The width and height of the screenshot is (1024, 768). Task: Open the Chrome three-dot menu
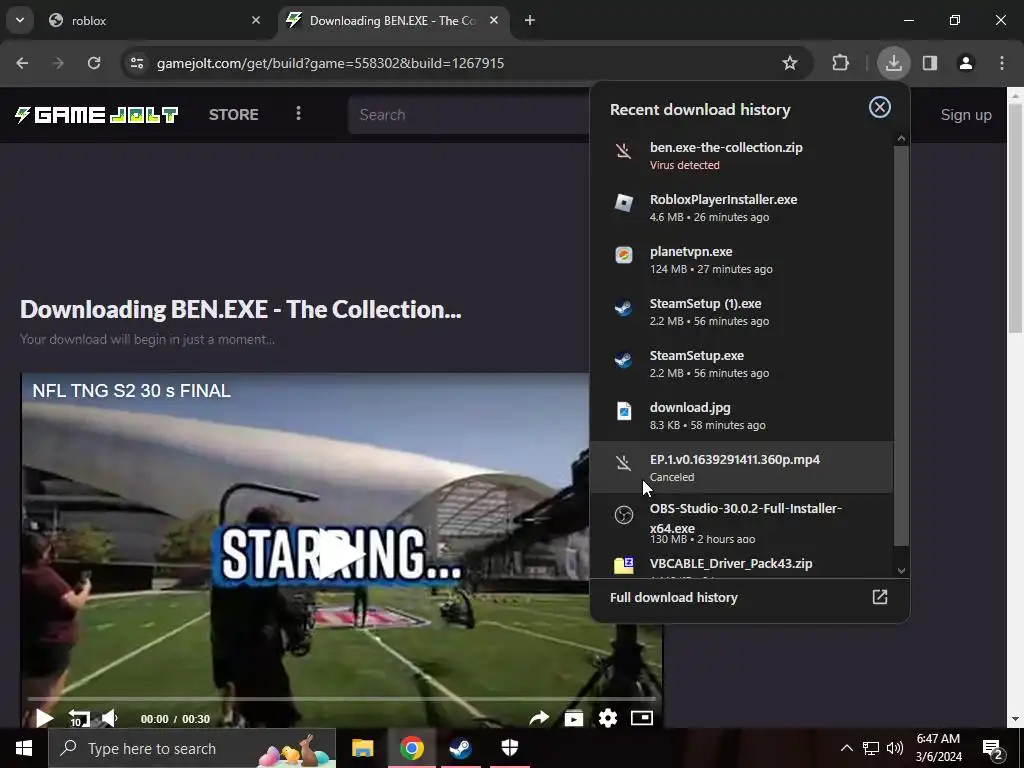(x=1002, y=63)
